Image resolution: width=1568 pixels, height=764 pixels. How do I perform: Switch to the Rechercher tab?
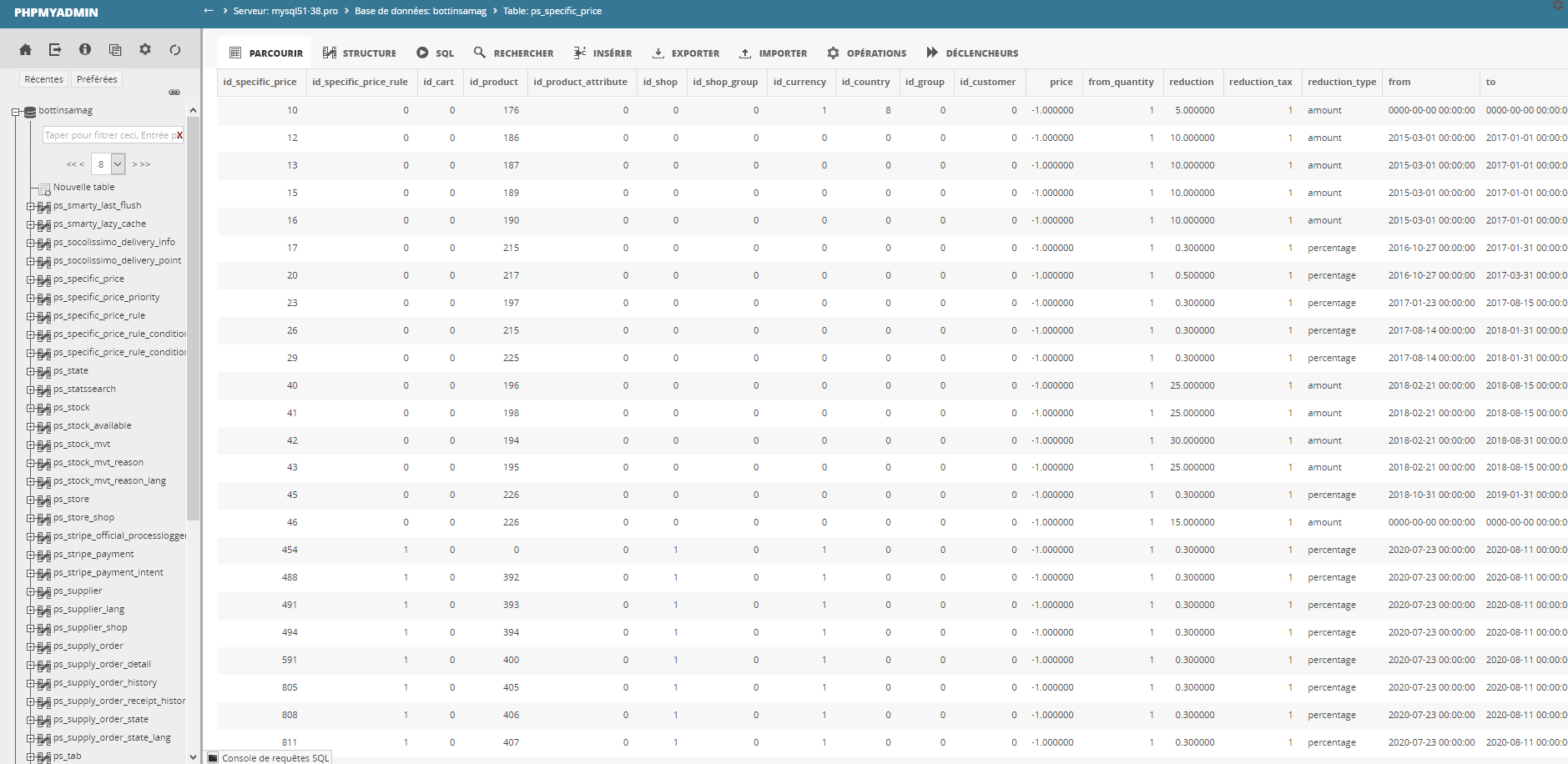tap(513, 53)
